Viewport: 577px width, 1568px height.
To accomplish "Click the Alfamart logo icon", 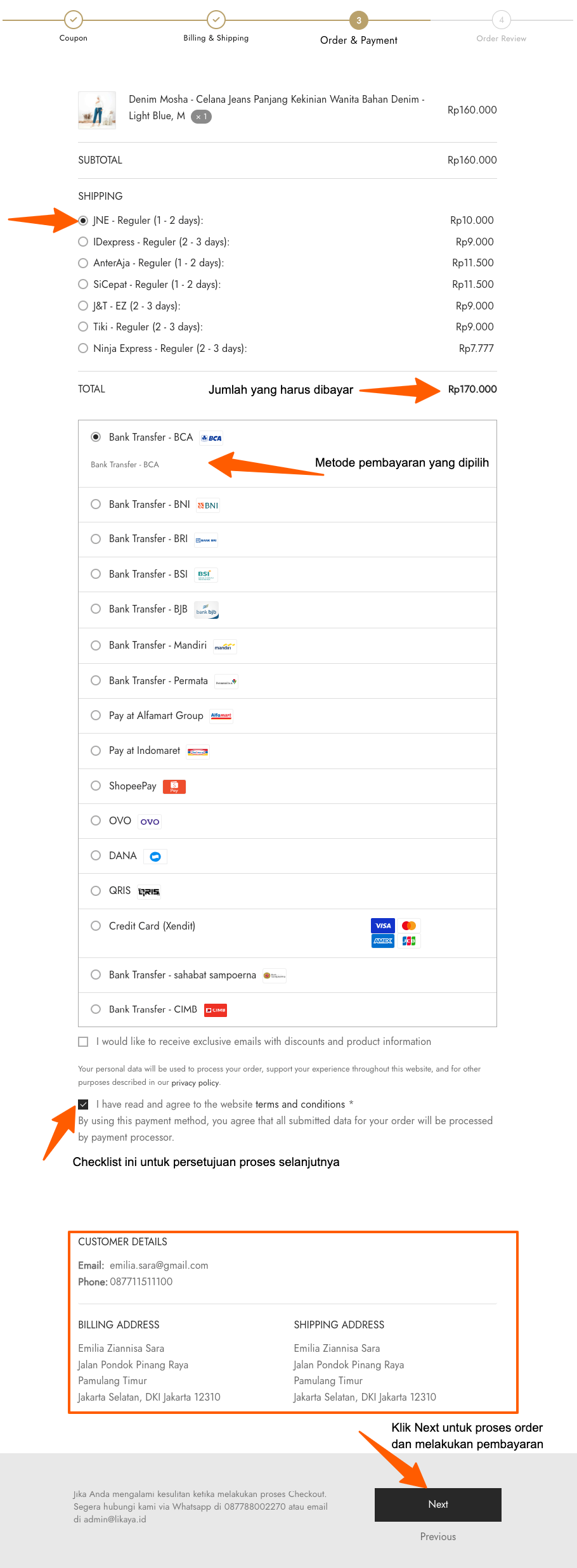I will (x=221, y=716).
